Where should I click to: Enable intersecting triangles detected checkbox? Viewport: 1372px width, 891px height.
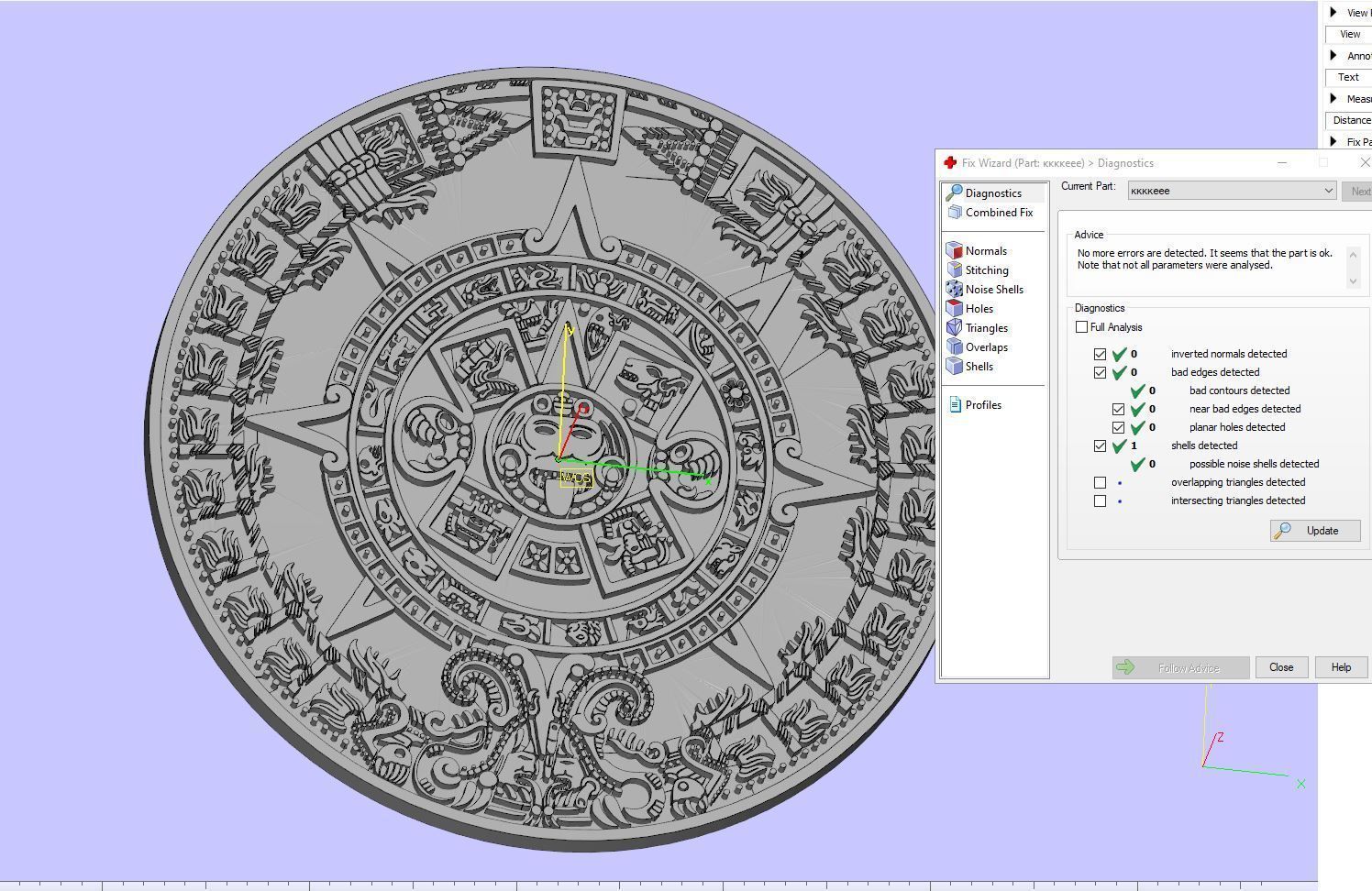pos(1100,500)
